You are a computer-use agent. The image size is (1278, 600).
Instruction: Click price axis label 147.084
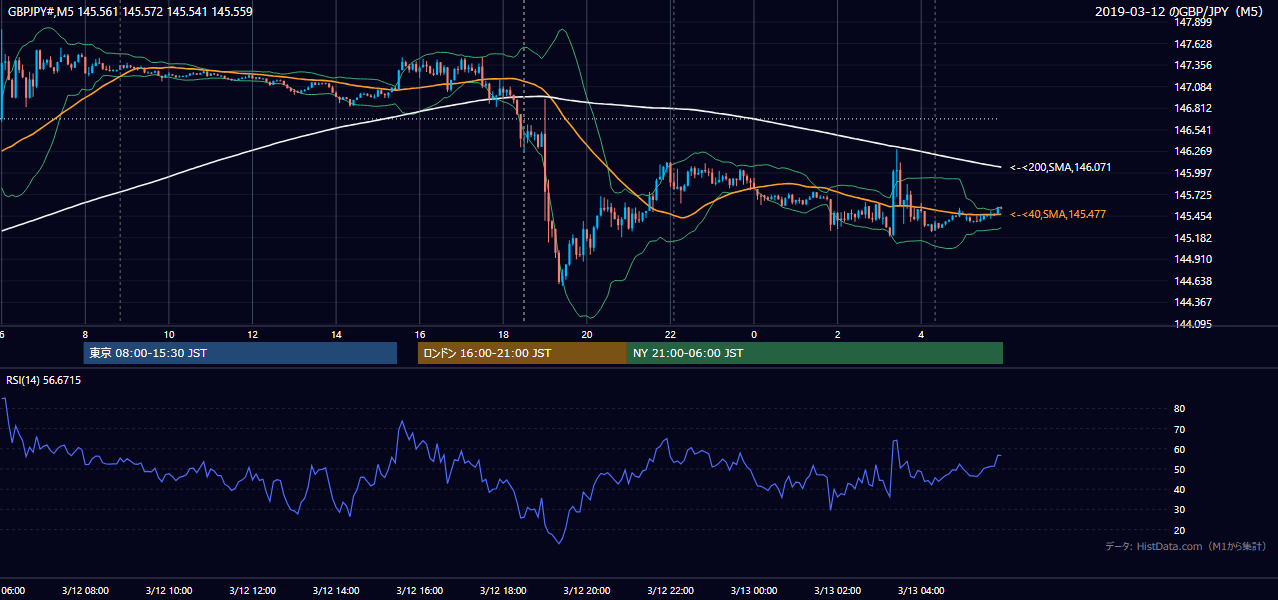[1194, 88]
